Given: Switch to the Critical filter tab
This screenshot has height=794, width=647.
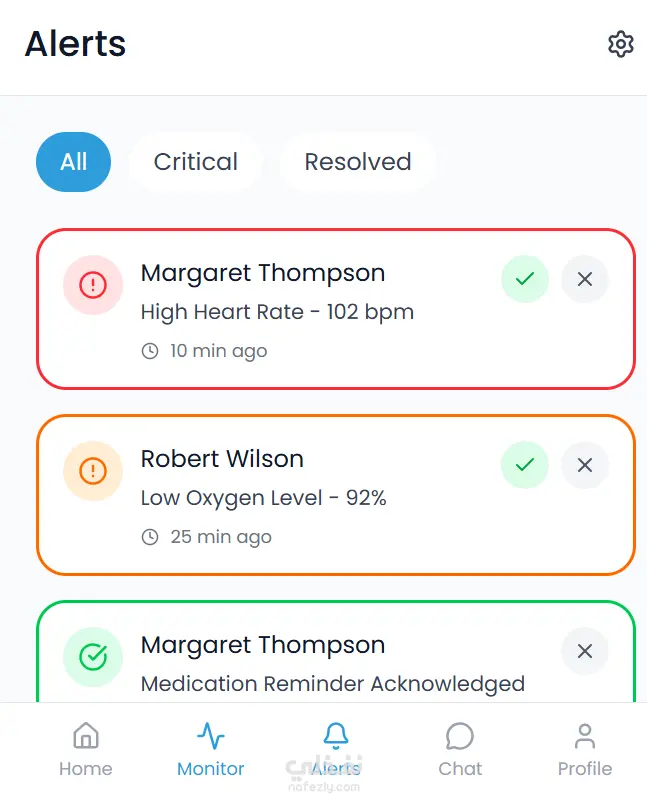Looking at the screenshot, I should point(196,162).
